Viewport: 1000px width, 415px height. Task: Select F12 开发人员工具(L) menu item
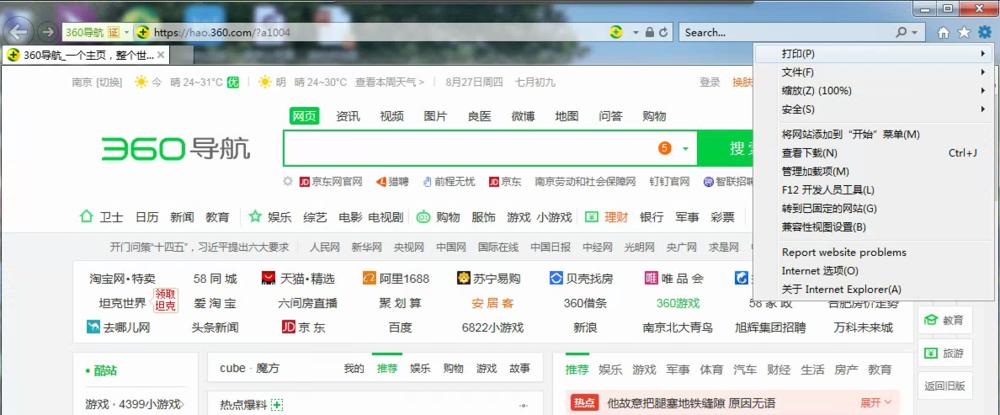click(x=873, y=190)
